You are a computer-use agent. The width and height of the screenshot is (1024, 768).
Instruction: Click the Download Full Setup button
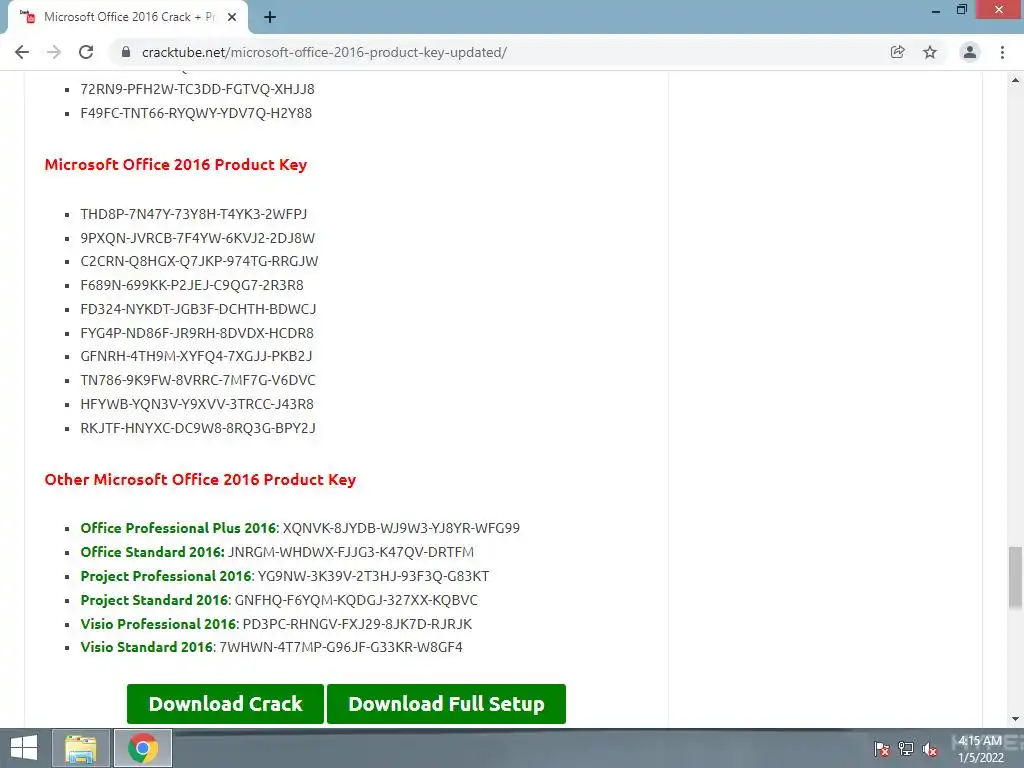[446, 704]
